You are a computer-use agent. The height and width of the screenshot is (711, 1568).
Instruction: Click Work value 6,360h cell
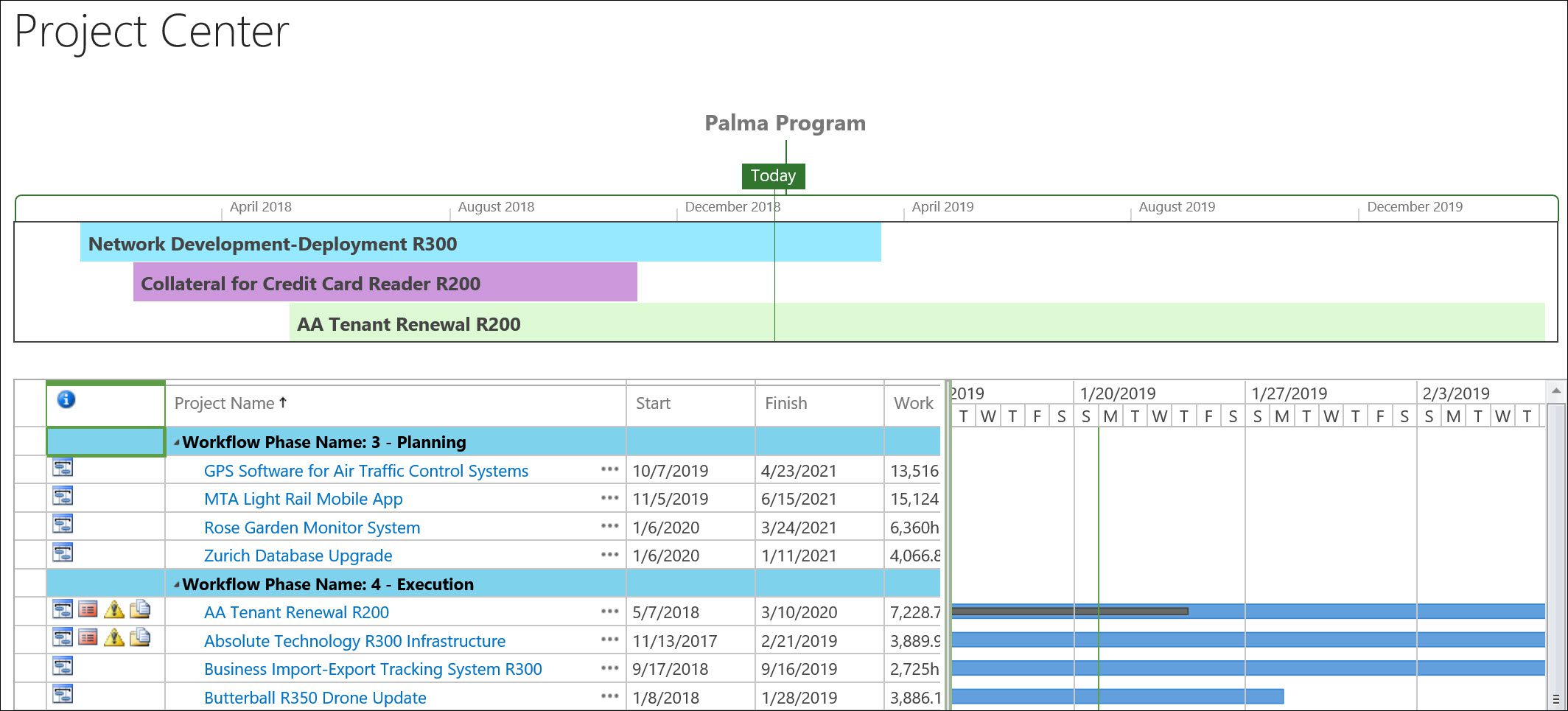(x=914, y=528)
